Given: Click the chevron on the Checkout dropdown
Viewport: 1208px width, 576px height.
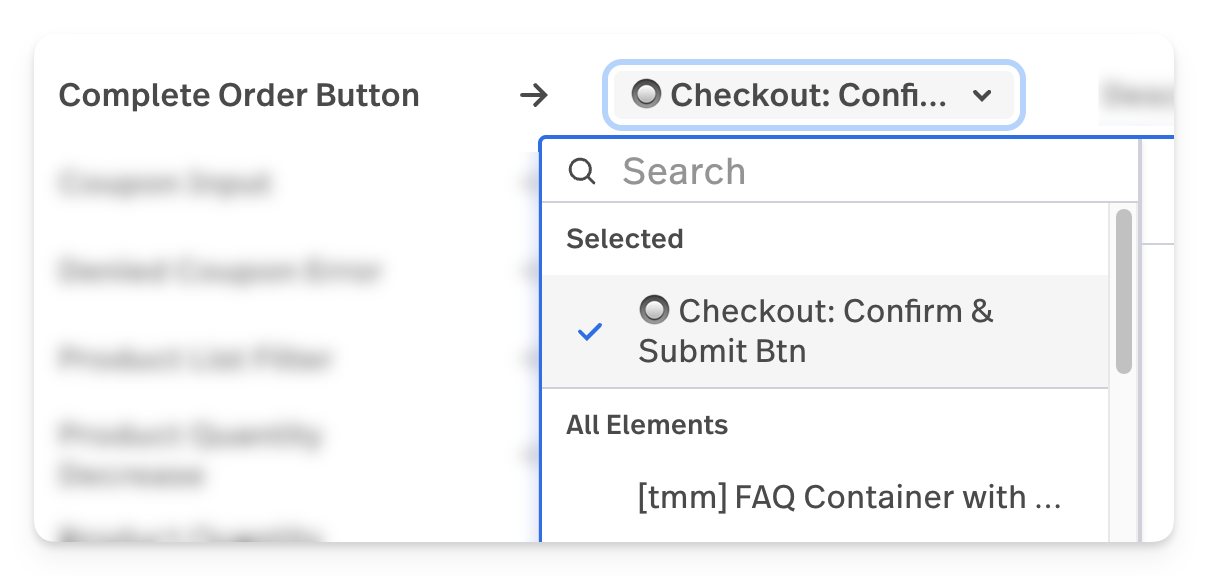Looking at the screenshot, I should point(982,96).
